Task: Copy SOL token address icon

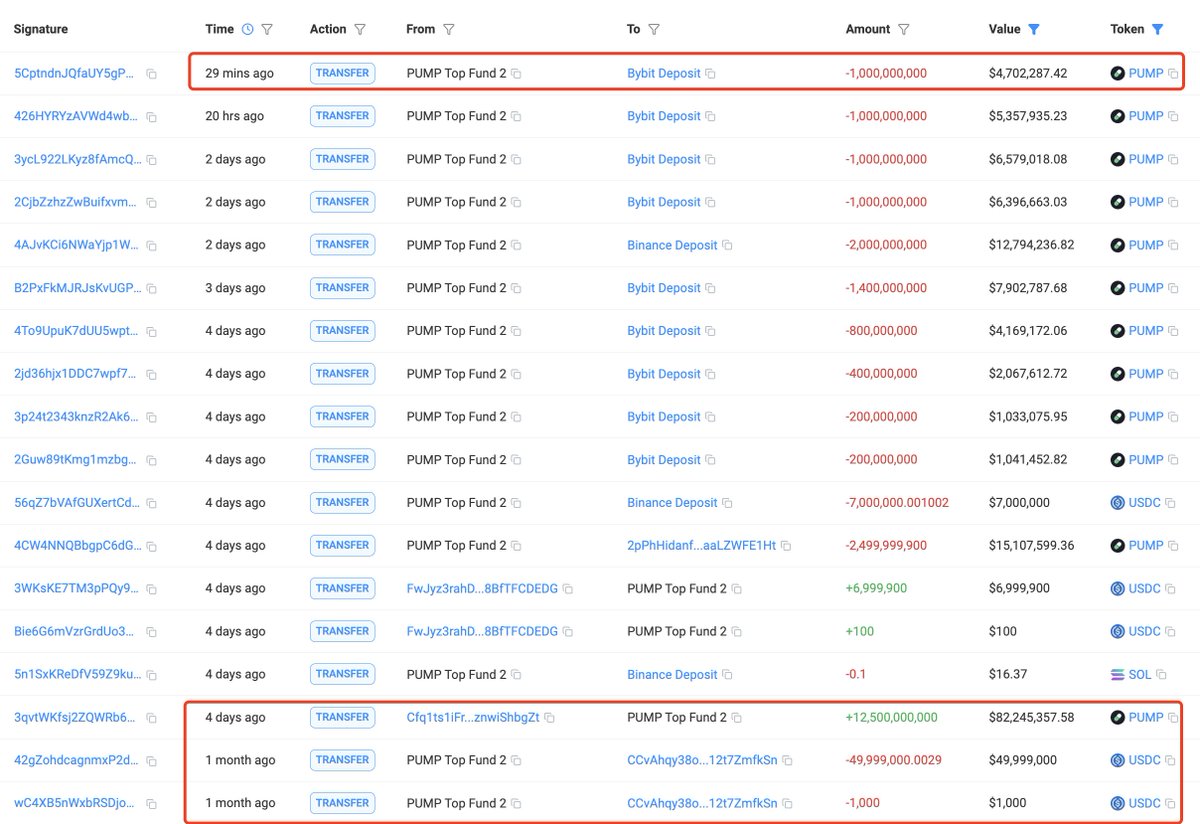Action: tap(1161, 675)
